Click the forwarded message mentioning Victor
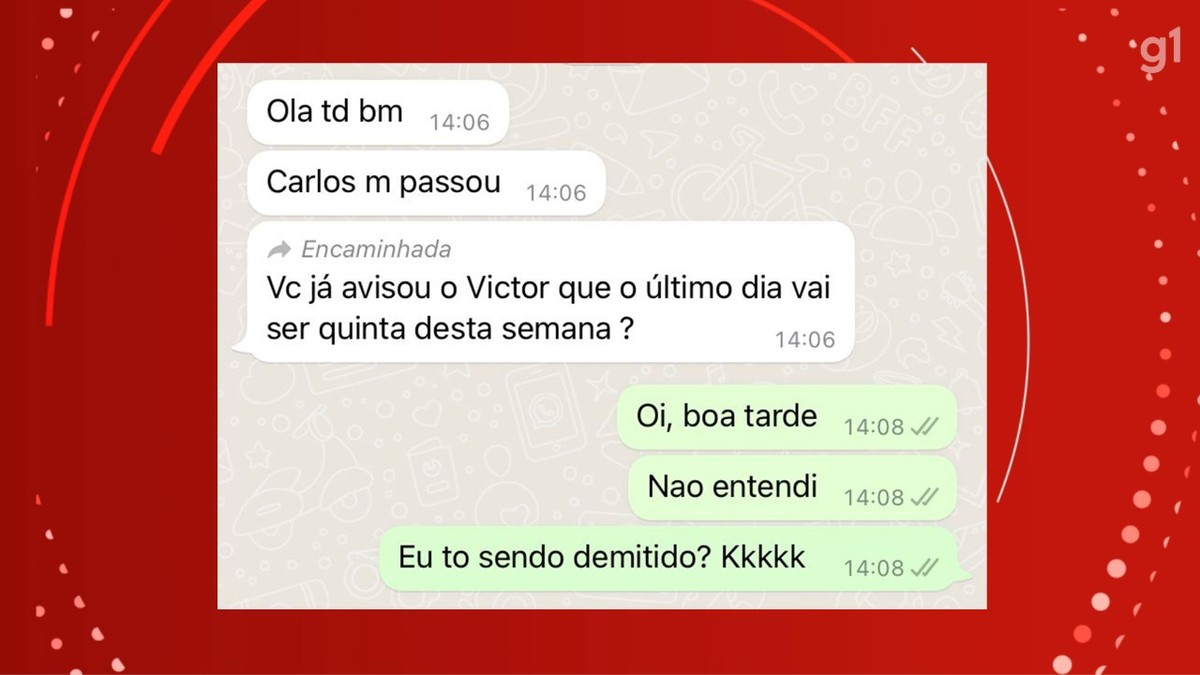Screen dimensions: 1200x675 click(544, 292)
